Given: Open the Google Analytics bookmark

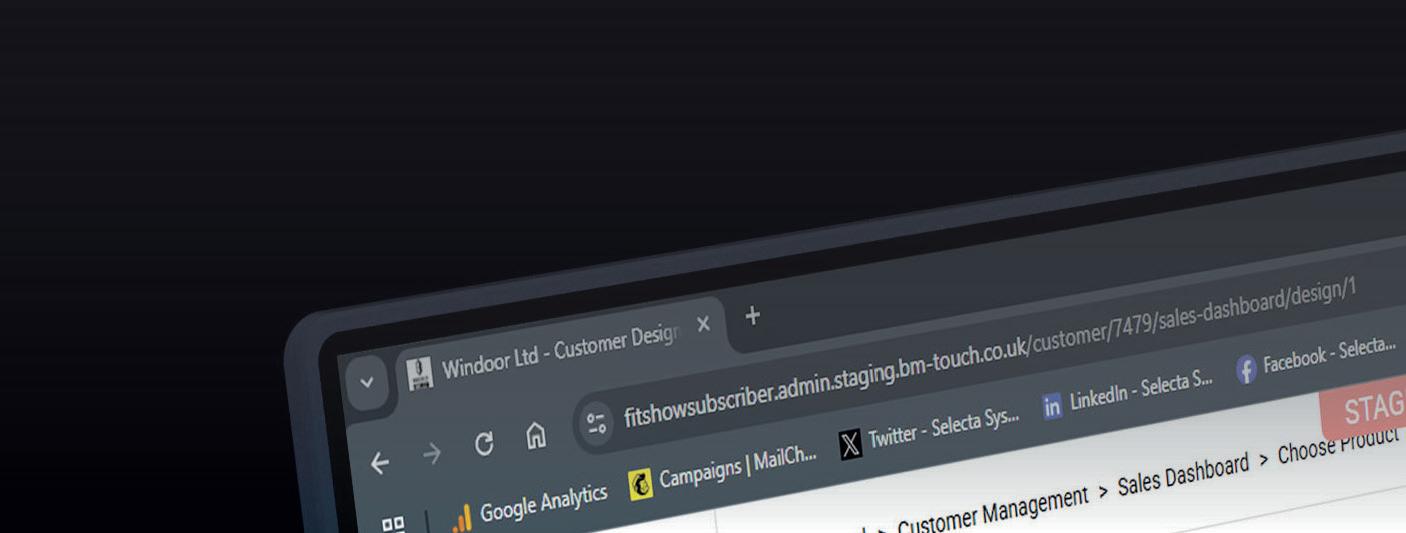Looking at the screenshot, I should coord(530,507).
